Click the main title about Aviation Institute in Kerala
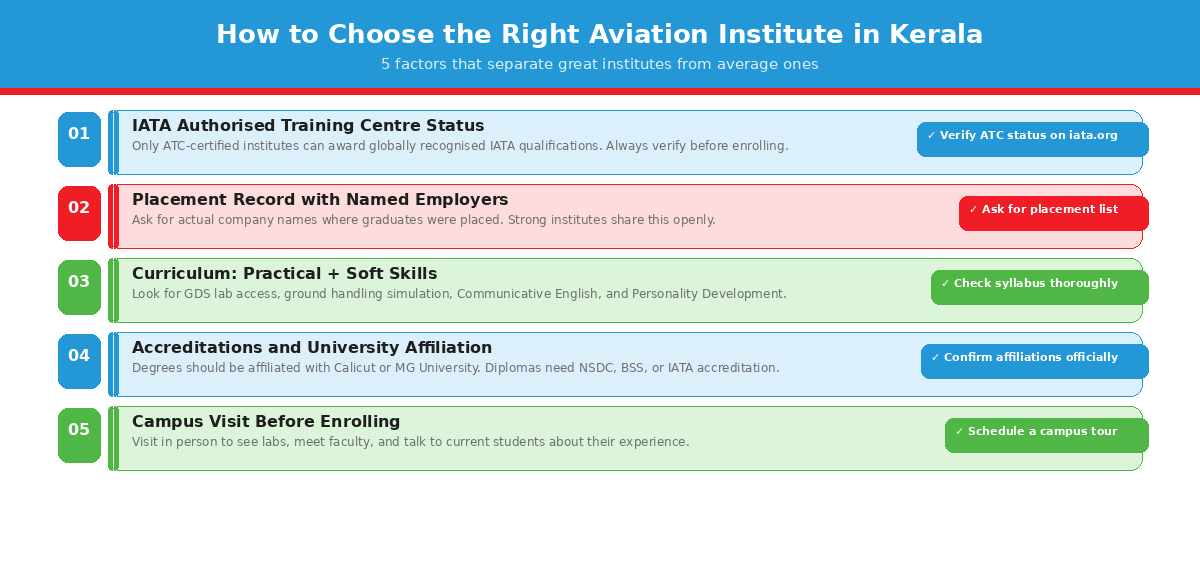This screenshot has height=570, width=1200. [x=599, y=35]
